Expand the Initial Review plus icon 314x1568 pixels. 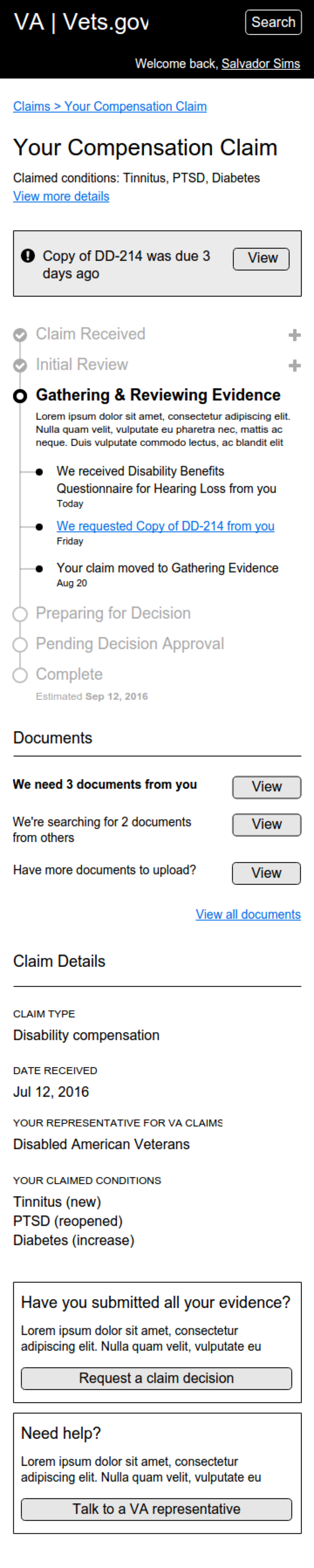coord(294,365)
